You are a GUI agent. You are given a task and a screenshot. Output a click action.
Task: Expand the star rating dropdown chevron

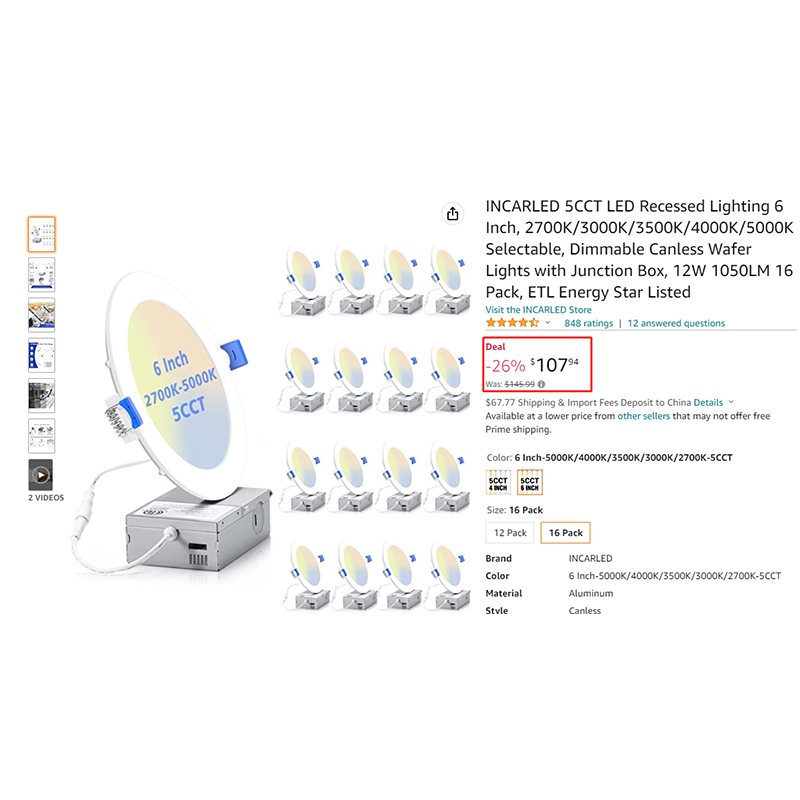[547, 322]
